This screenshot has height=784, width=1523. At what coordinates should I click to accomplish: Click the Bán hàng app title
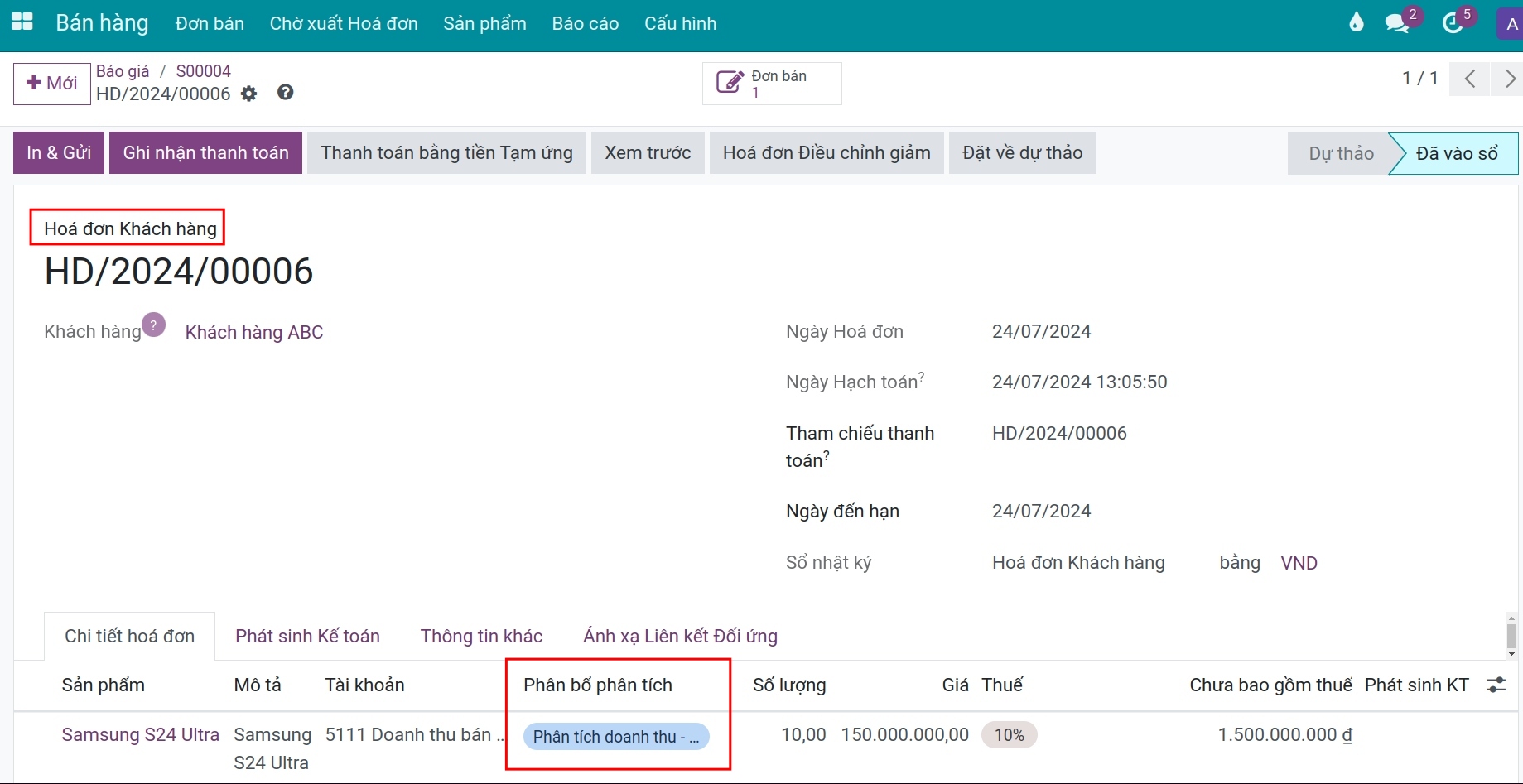click(x=102, y=22)
